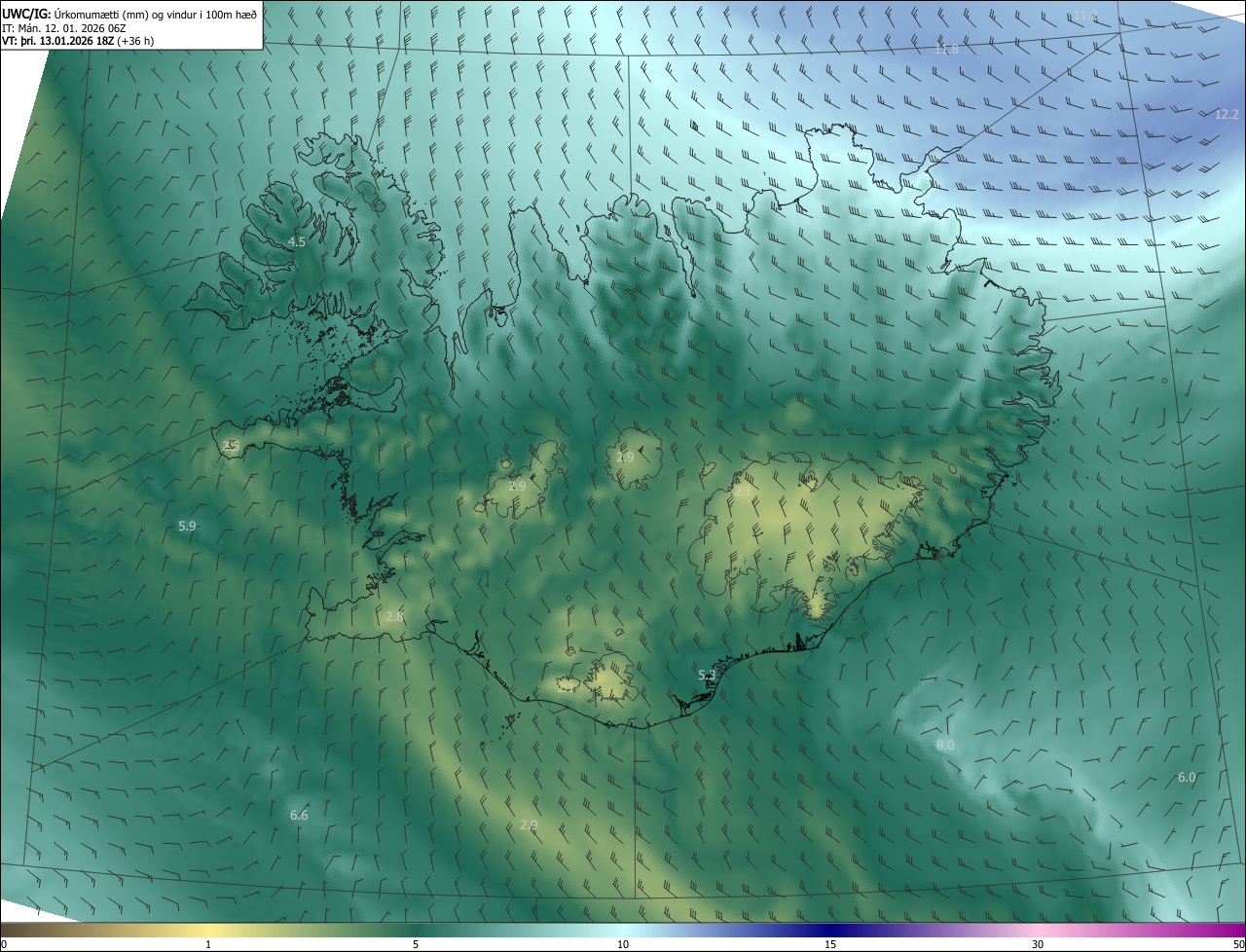Click the 5 tick label on the color scale

click(x=416, y=944)
